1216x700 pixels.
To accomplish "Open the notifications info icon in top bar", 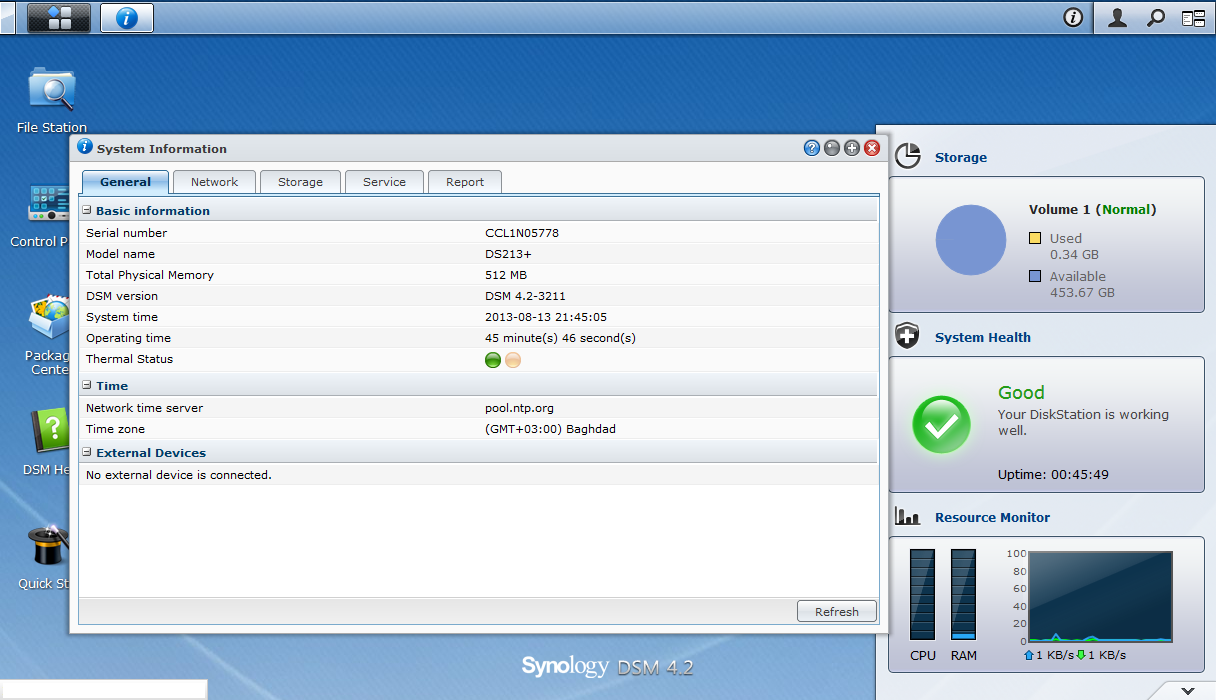I will pos(1073,17).
